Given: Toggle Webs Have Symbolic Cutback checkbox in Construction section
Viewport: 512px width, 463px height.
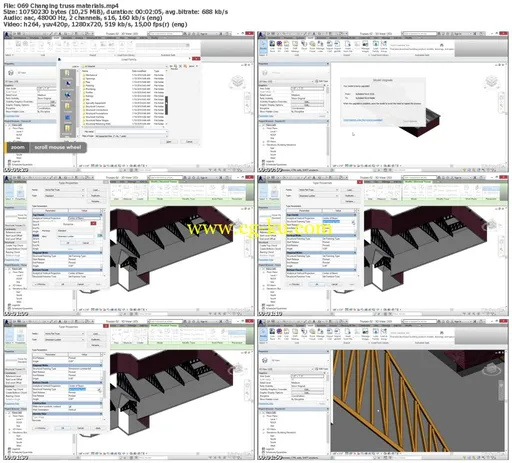Looking at the screenshot, I should 70,407.
